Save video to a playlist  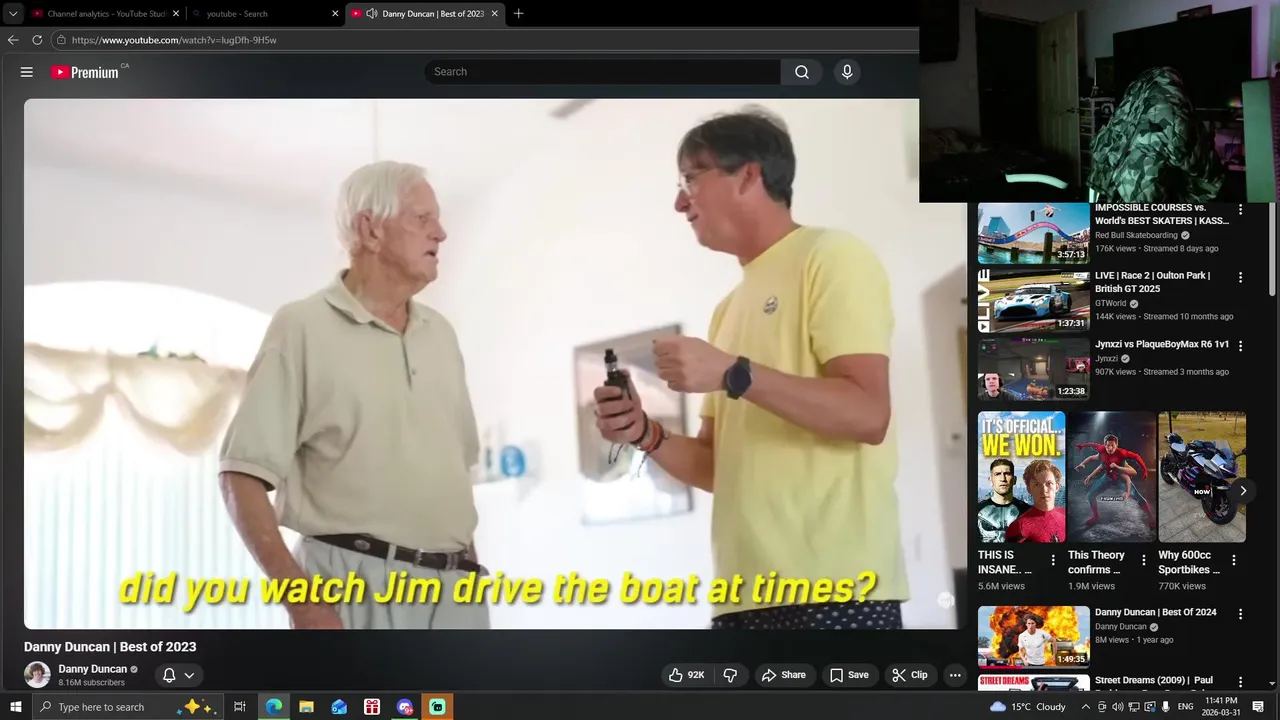(849, 675)
